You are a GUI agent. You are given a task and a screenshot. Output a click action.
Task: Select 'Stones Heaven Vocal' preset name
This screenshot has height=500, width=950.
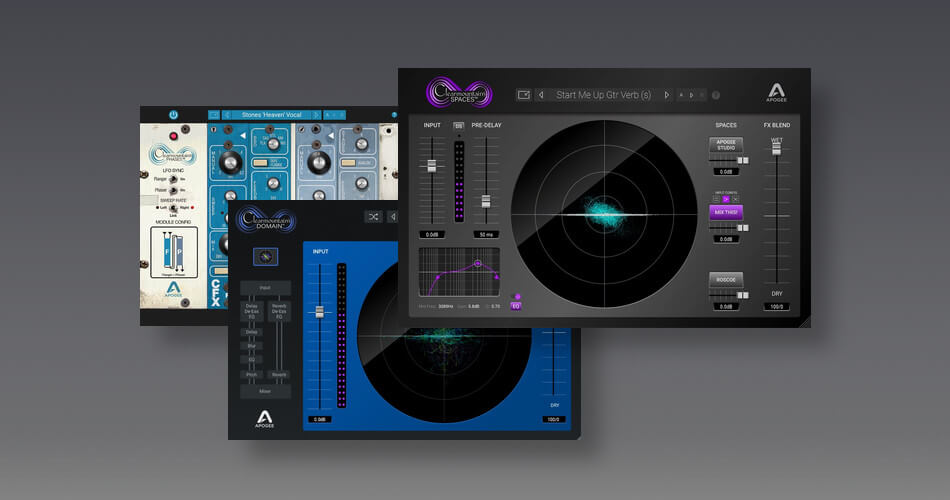pyautogui.click(x=271, y=115)
